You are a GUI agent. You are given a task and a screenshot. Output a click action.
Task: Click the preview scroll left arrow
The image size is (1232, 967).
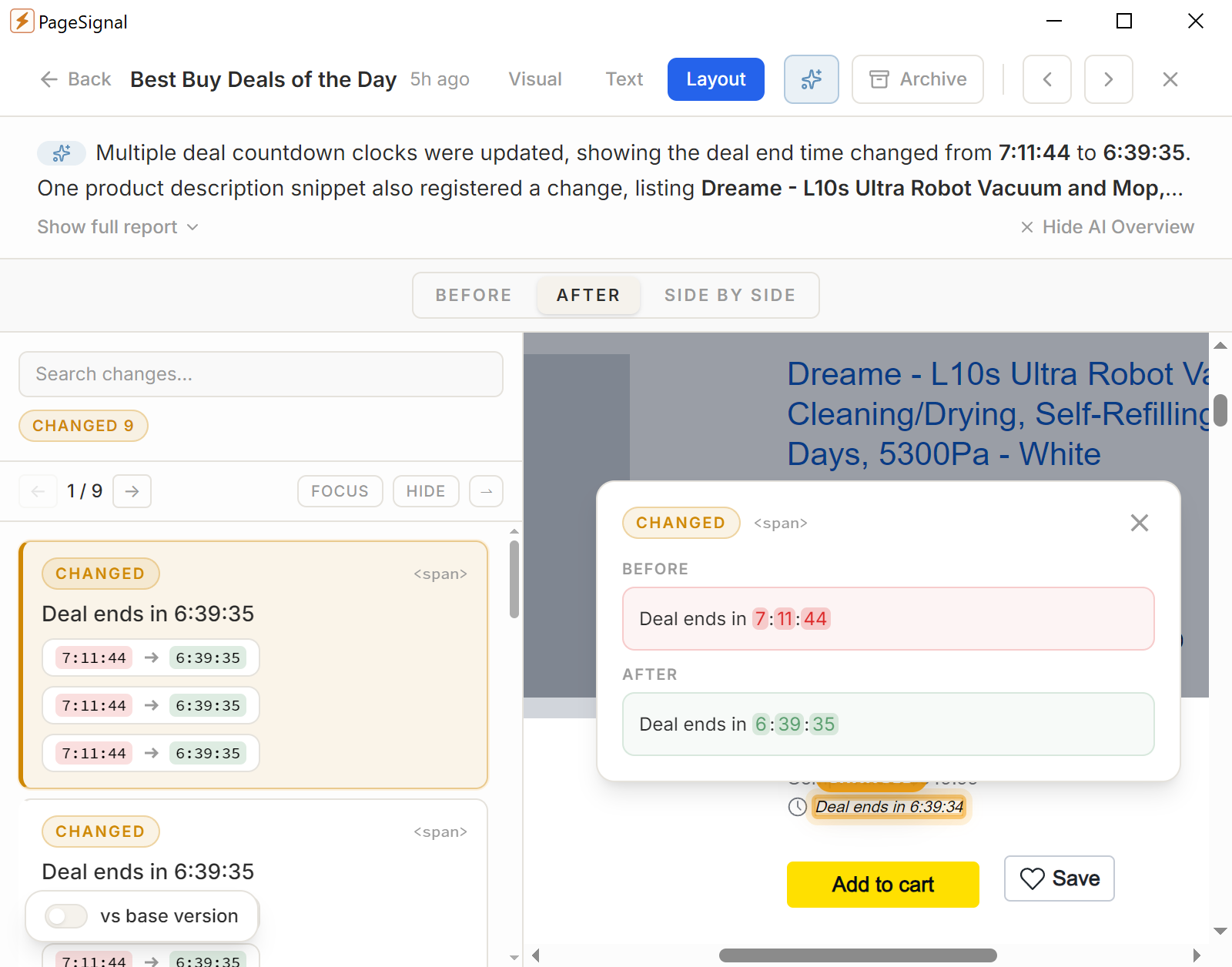point(536,955)
